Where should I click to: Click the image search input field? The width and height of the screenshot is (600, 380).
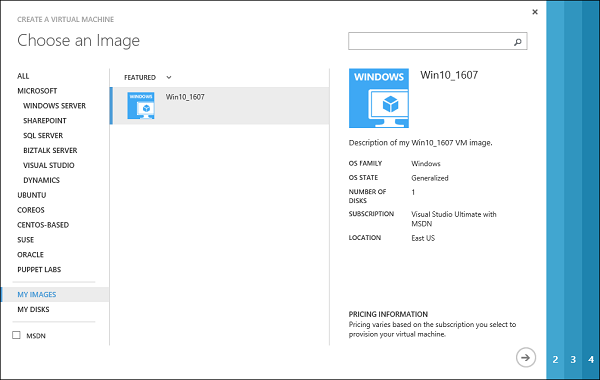click(438, 41)
